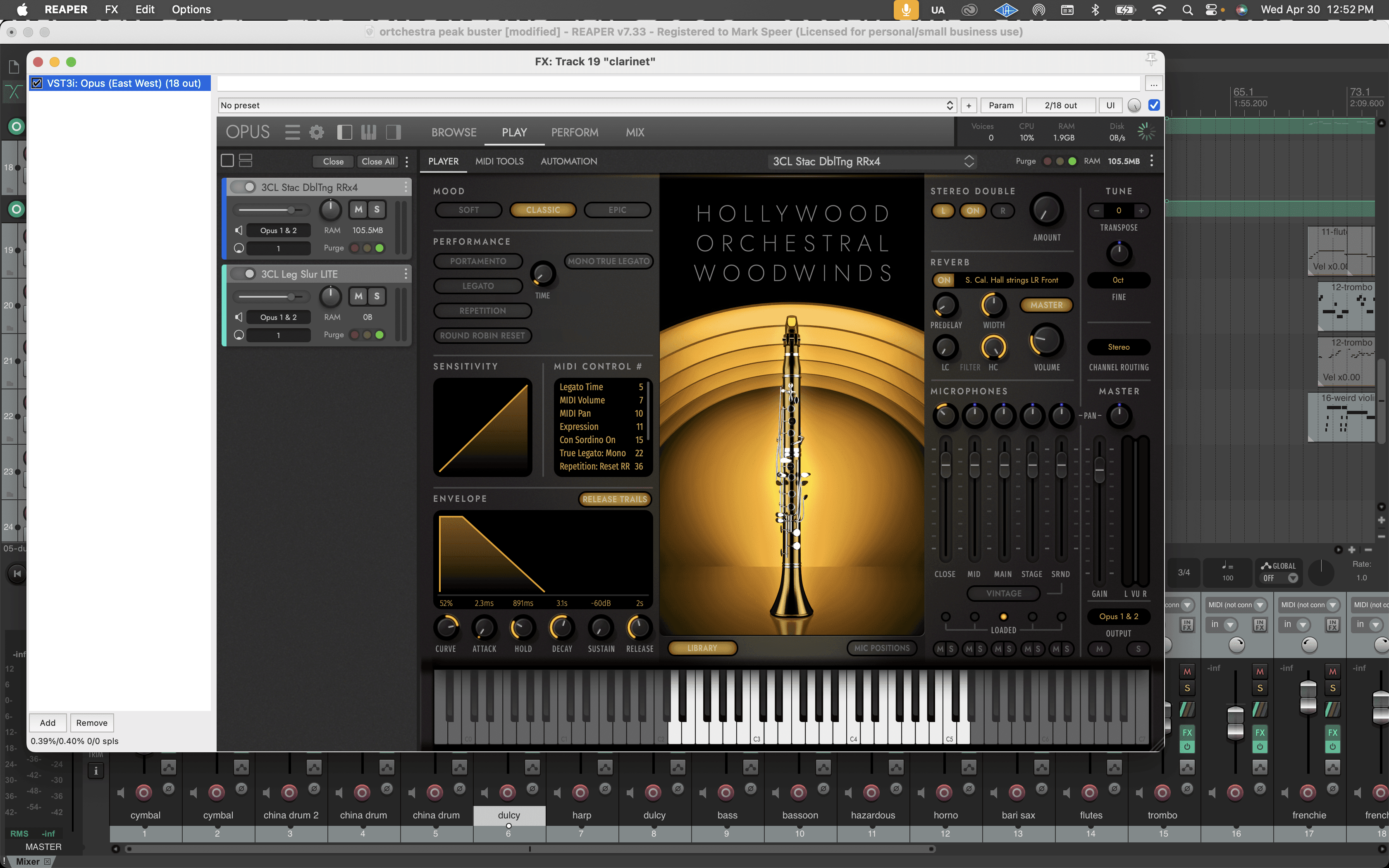Open GLOBAL automation OFF dropdown

point(1279,578)
